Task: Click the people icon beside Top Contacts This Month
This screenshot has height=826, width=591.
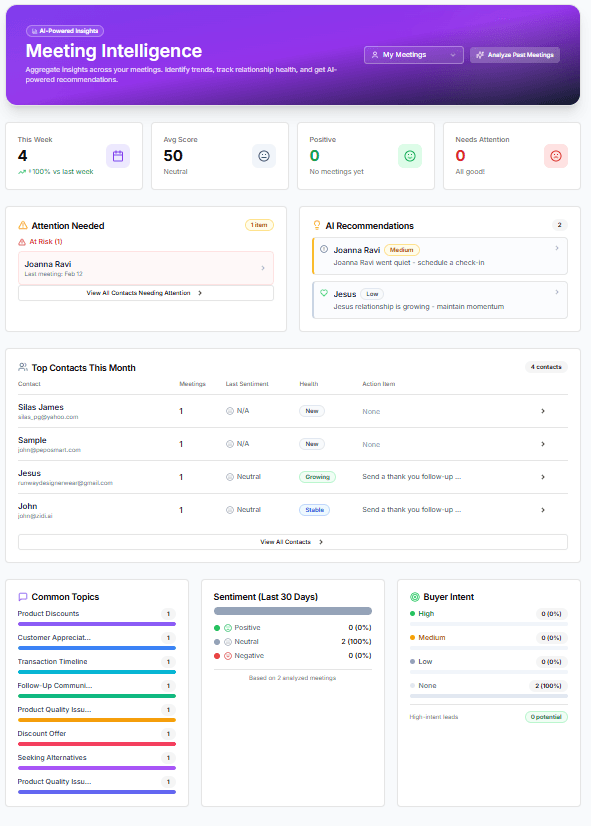Action: click(23, 367)
